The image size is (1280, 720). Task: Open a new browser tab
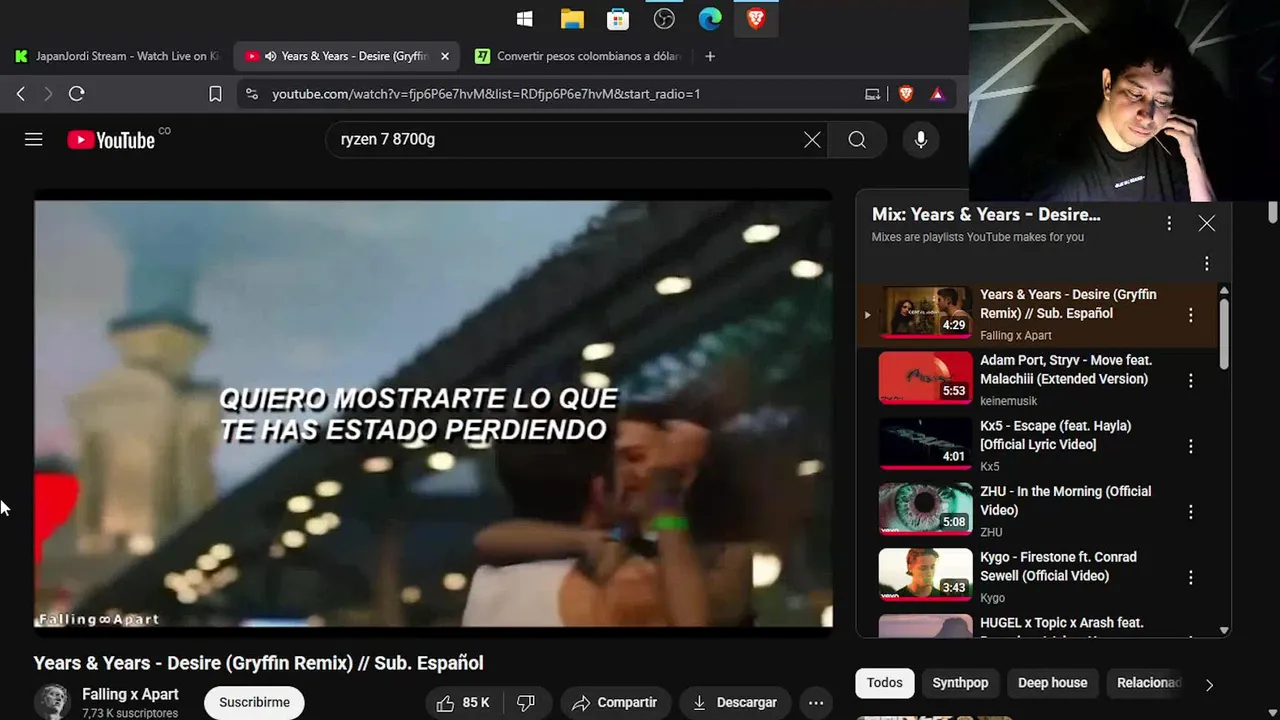[x=710, y=56]
